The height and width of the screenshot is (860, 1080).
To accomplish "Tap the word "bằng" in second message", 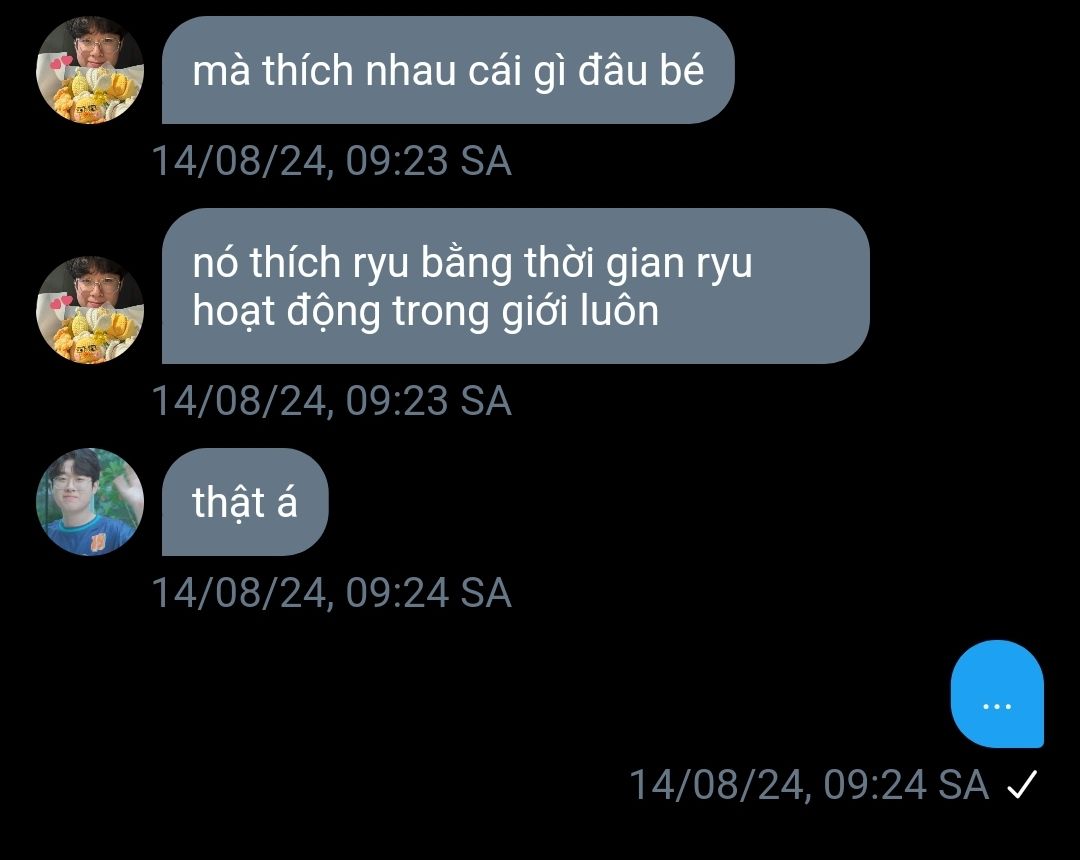I will (x=466, y=264).
